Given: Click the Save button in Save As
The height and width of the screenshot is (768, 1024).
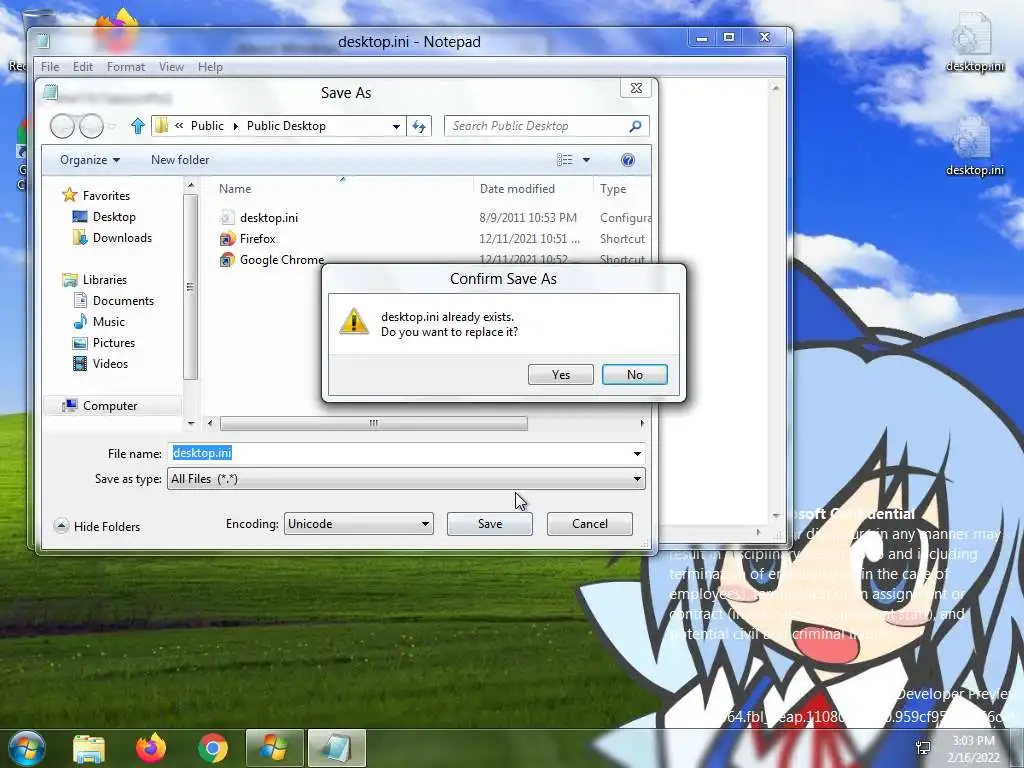Looking at the screenshot, I should tap(489, 524).
